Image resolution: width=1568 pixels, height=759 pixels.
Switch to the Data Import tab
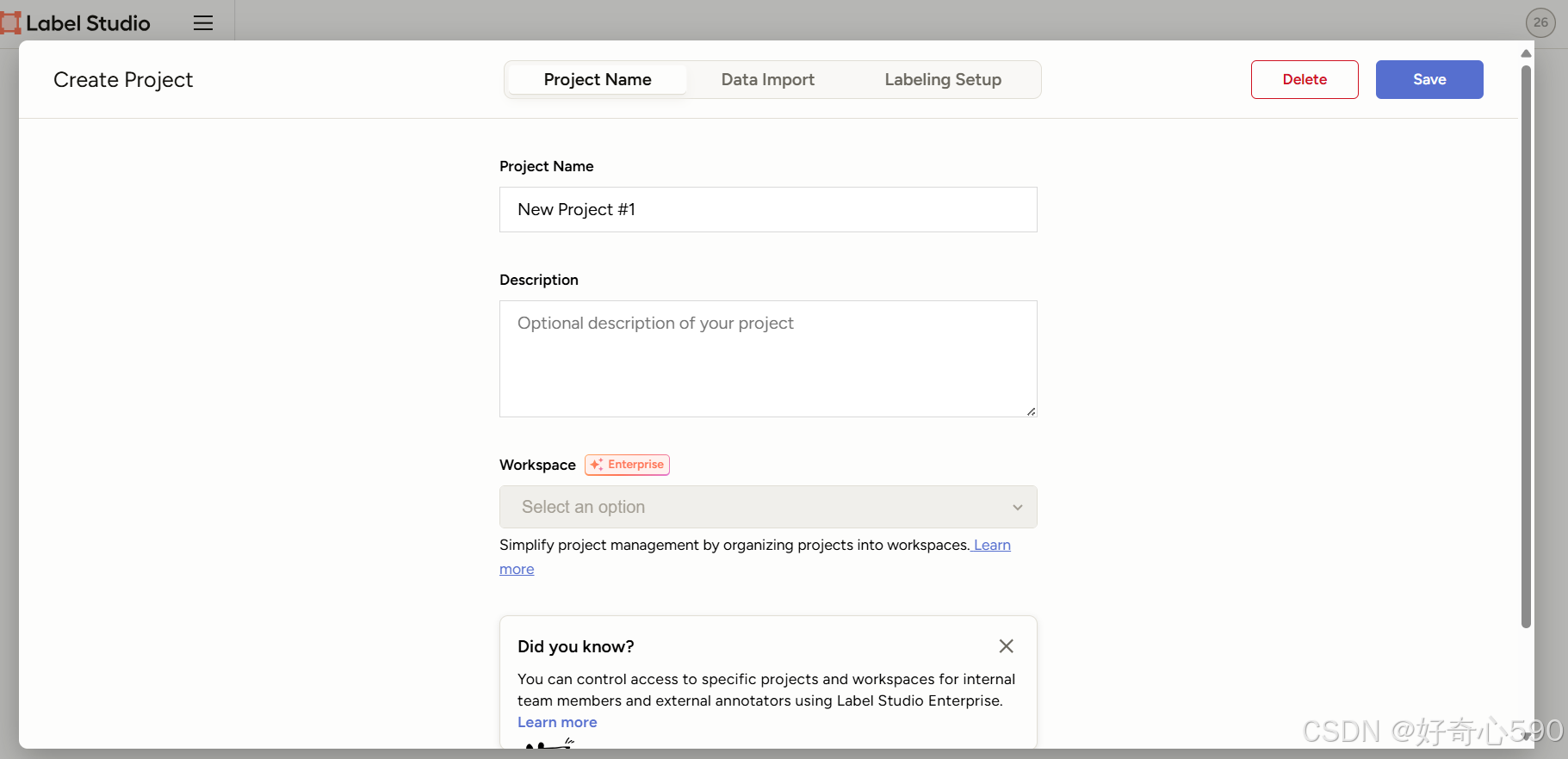pos(768,79)
